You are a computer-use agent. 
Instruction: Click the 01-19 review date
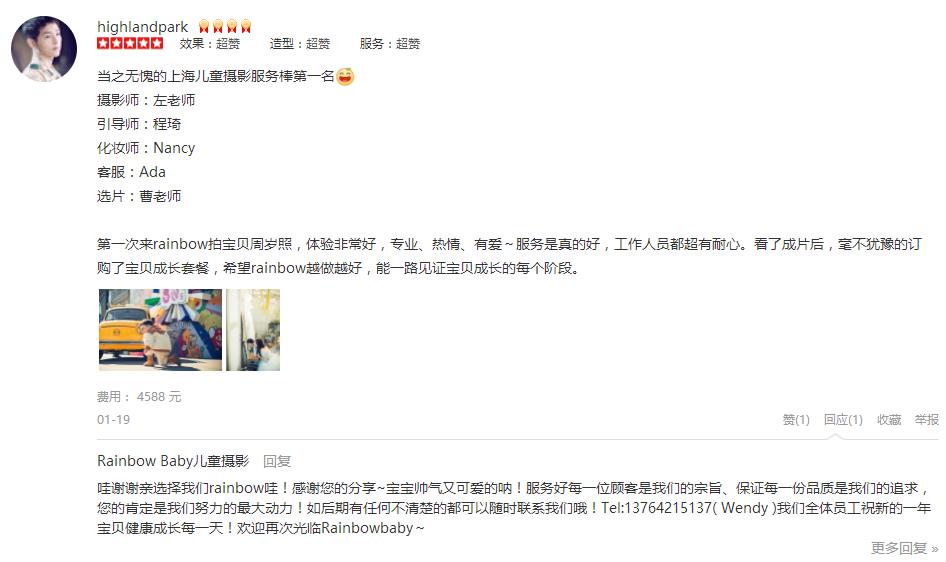113,420
